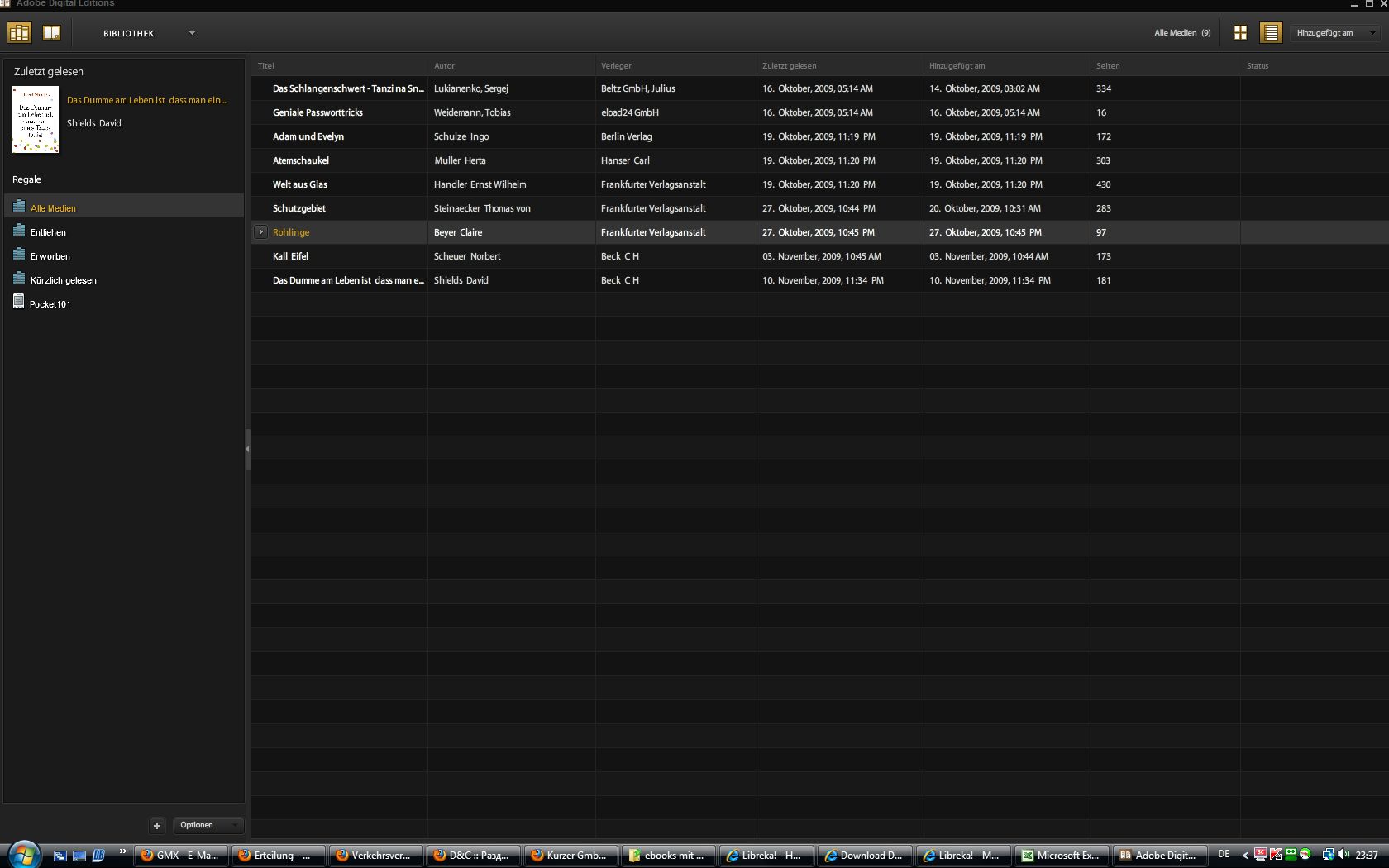
Task: Switch to the 'ebooks mit' taskbar button
Action: click(x=669, y=856)
